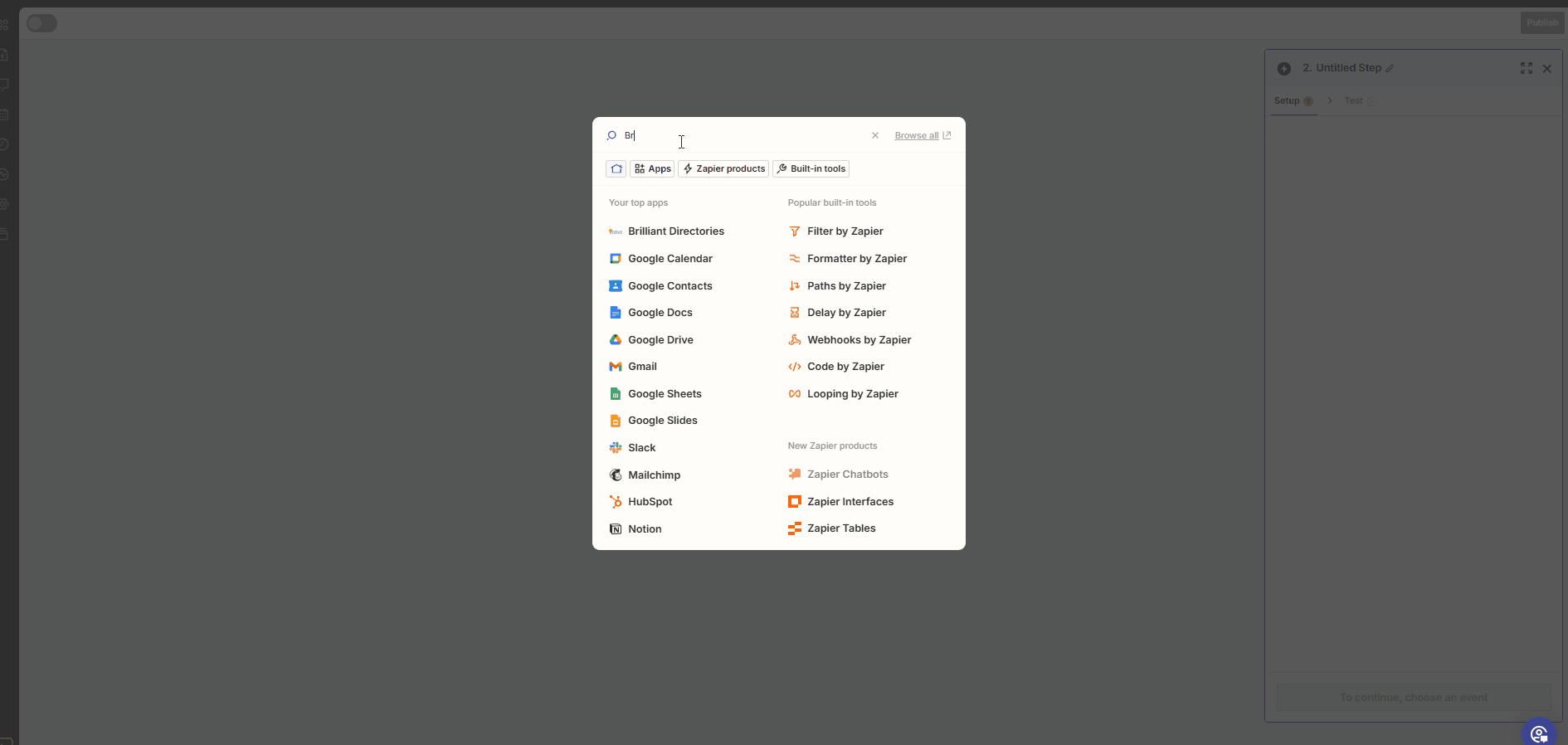The height and width of the screenshot is (745, 1568).
Task: Clear the search field with X
Action: 875,135
